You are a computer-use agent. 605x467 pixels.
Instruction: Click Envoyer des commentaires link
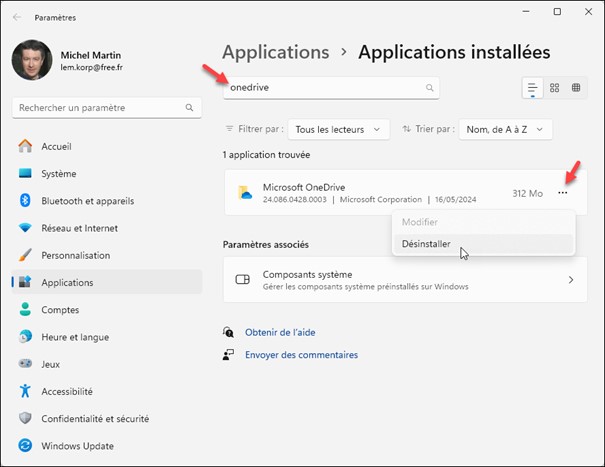[x=301, y=354]
